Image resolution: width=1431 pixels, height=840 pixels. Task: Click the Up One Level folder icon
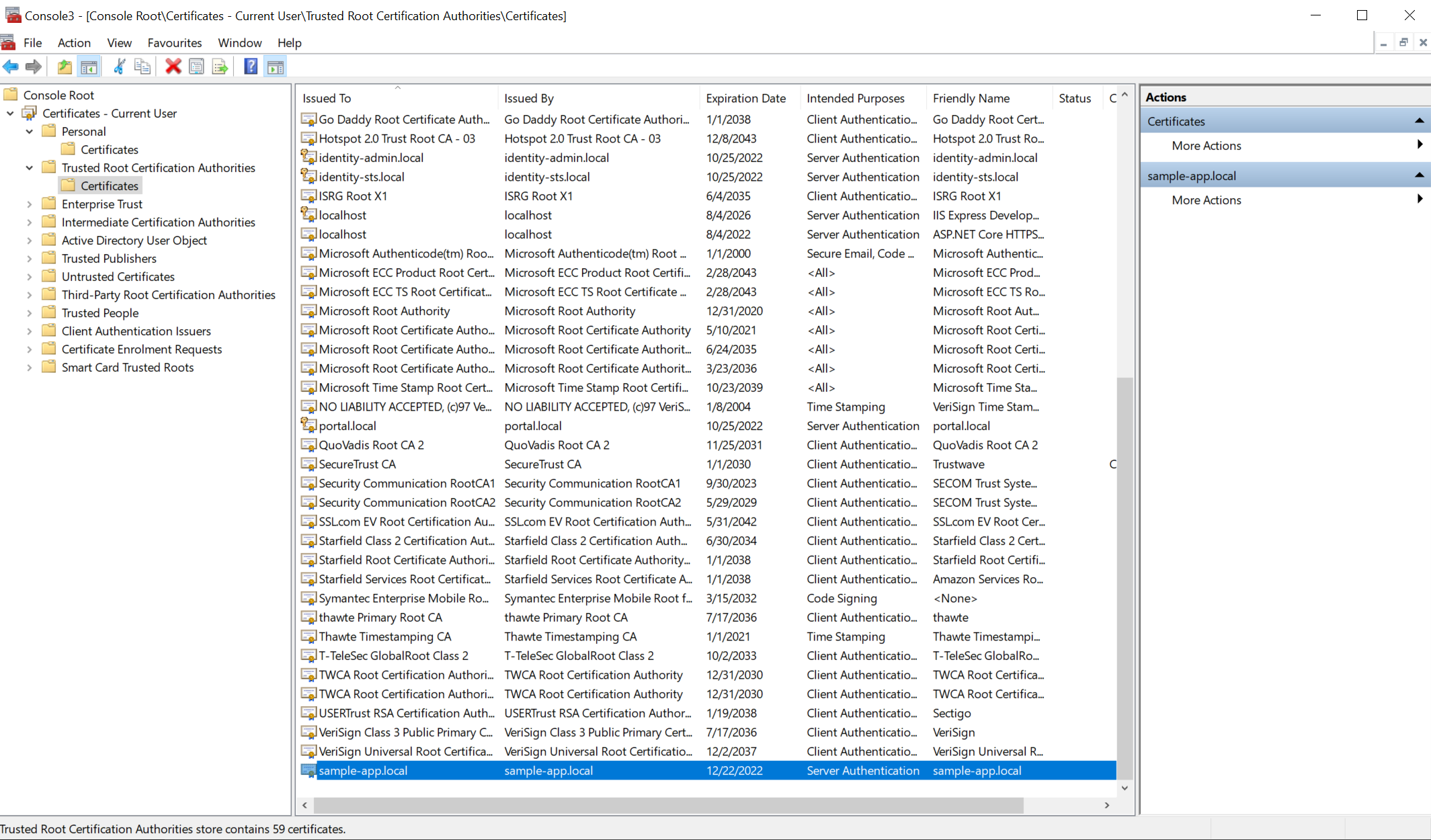[65, 67]
